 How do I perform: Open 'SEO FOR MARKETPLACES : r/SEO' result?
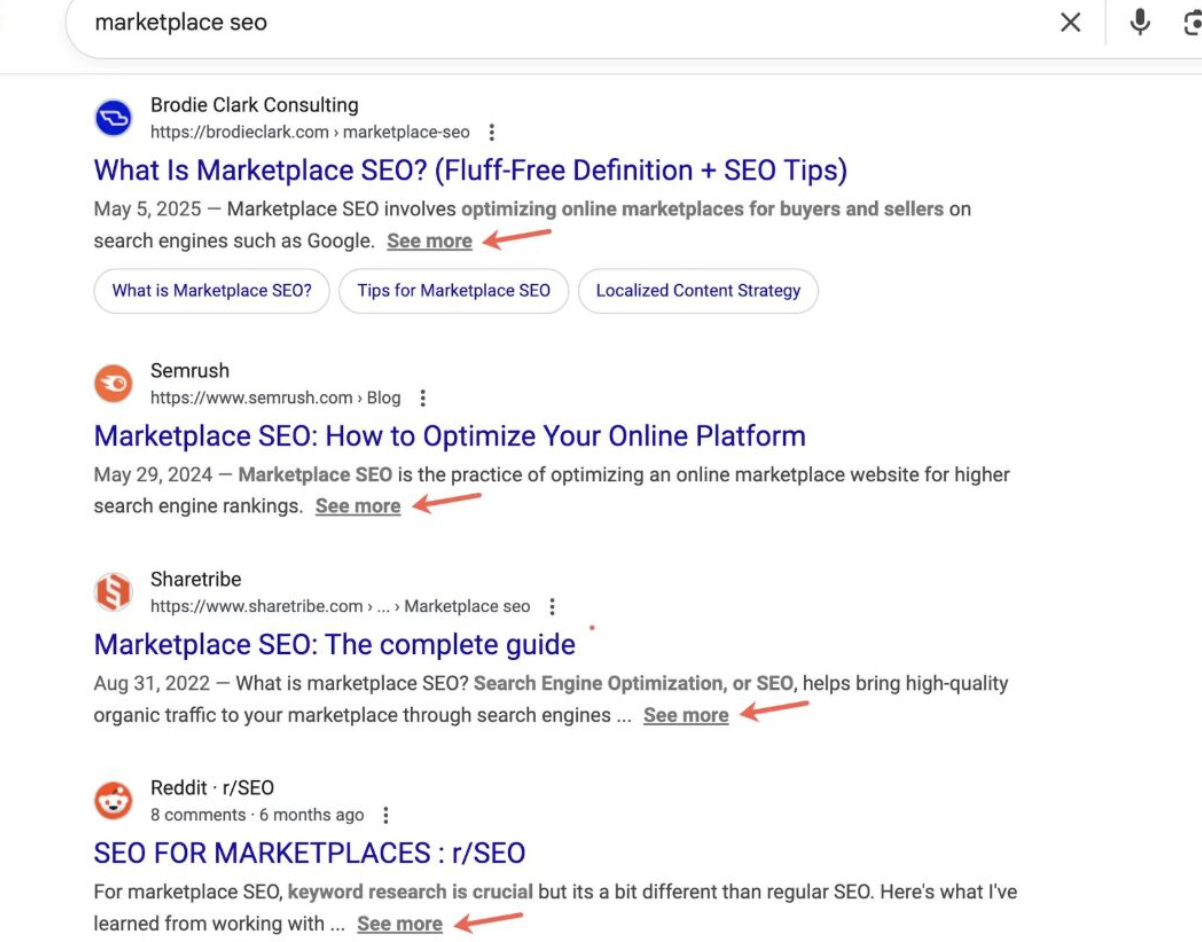click(309, 853)
